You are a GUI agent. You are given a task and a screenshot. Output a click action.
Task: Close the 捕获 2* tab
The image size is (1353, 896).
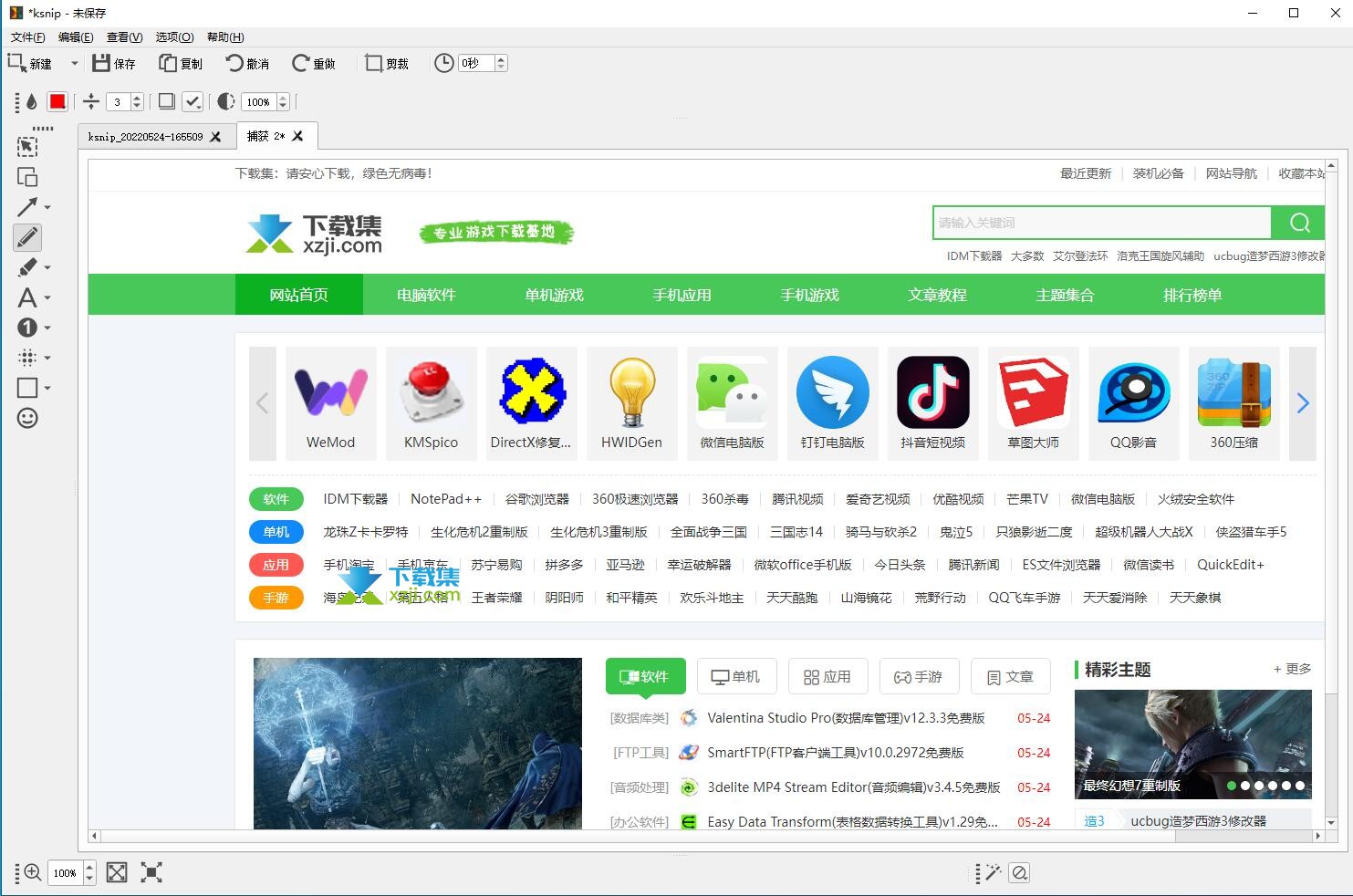[x=297, y=136]
